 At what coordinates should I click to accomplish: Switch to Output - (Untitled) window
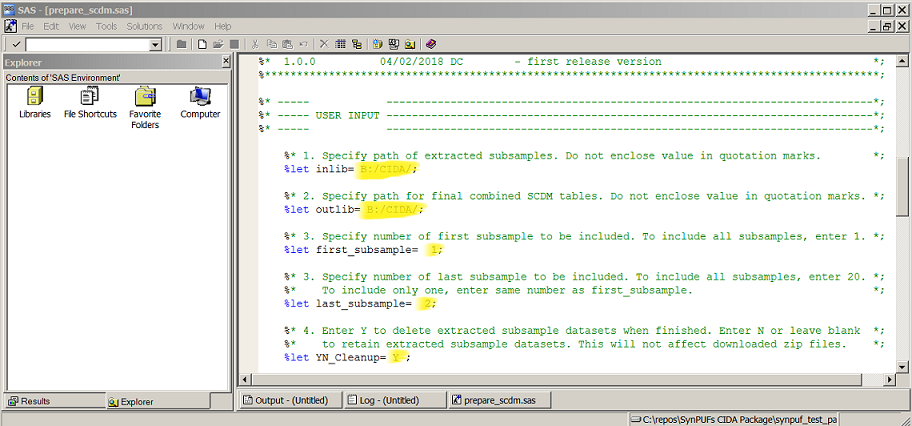point(287,400)
